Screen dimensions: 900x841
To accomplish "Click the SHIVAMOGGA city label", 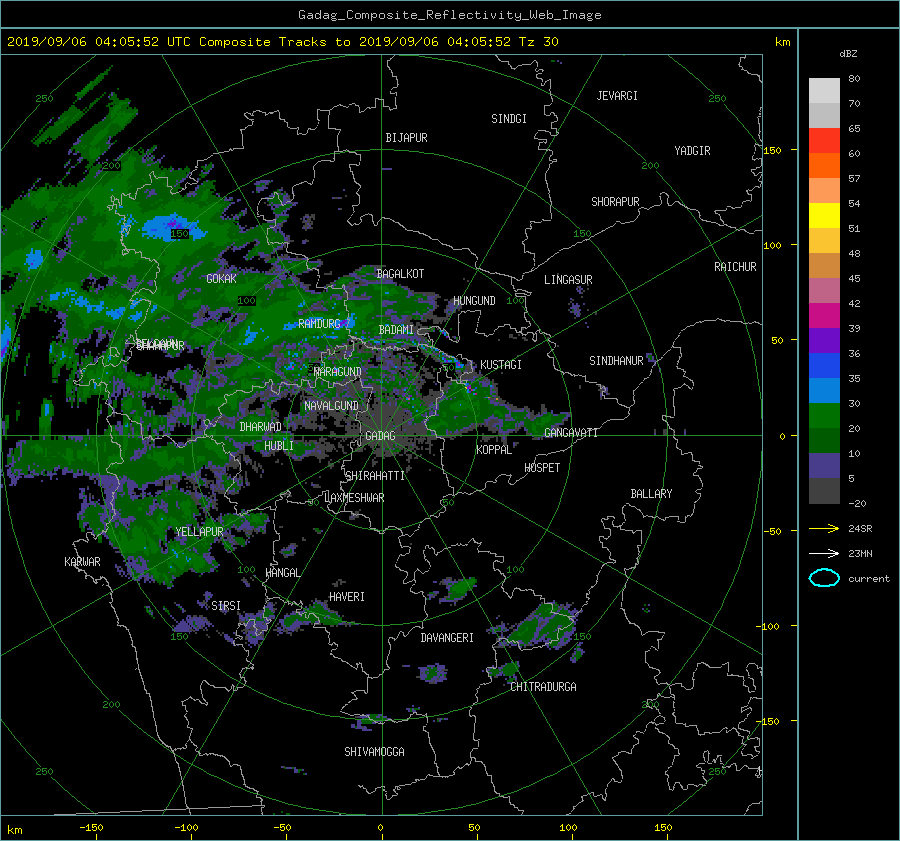I will coord(374,752).
